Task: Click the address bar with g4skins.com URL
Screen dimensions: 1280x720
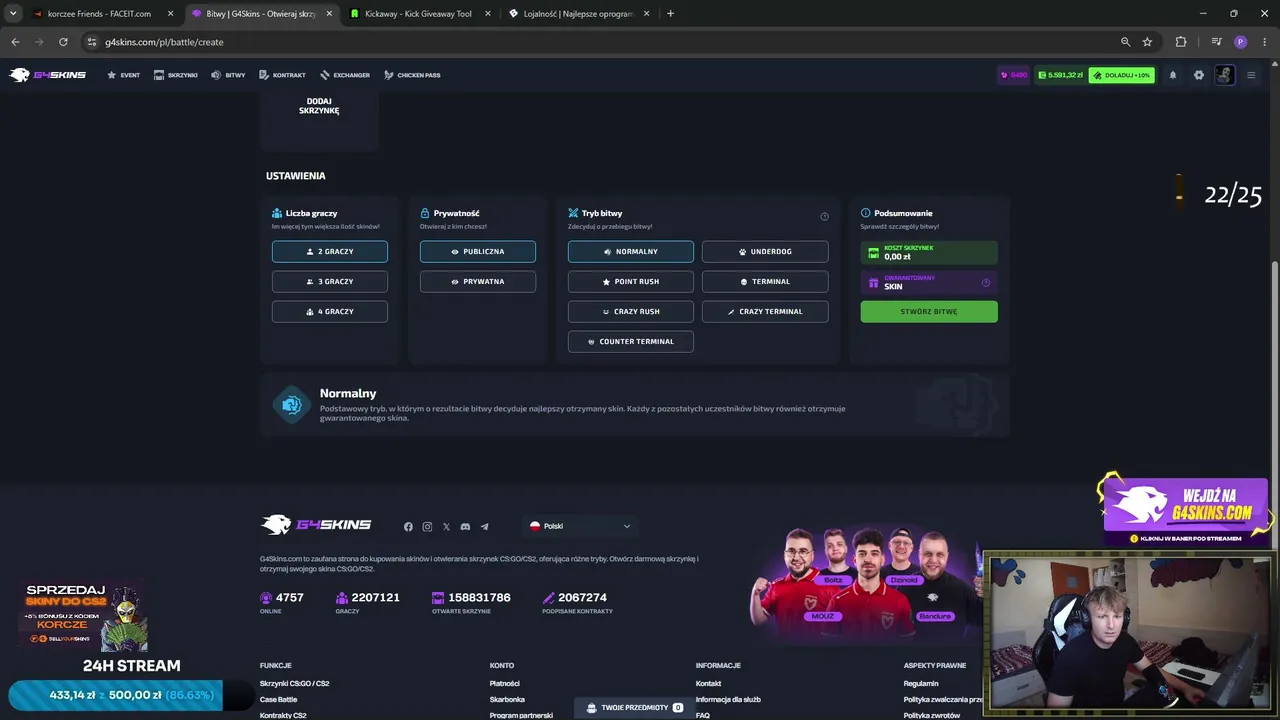Action: point(600,42)
